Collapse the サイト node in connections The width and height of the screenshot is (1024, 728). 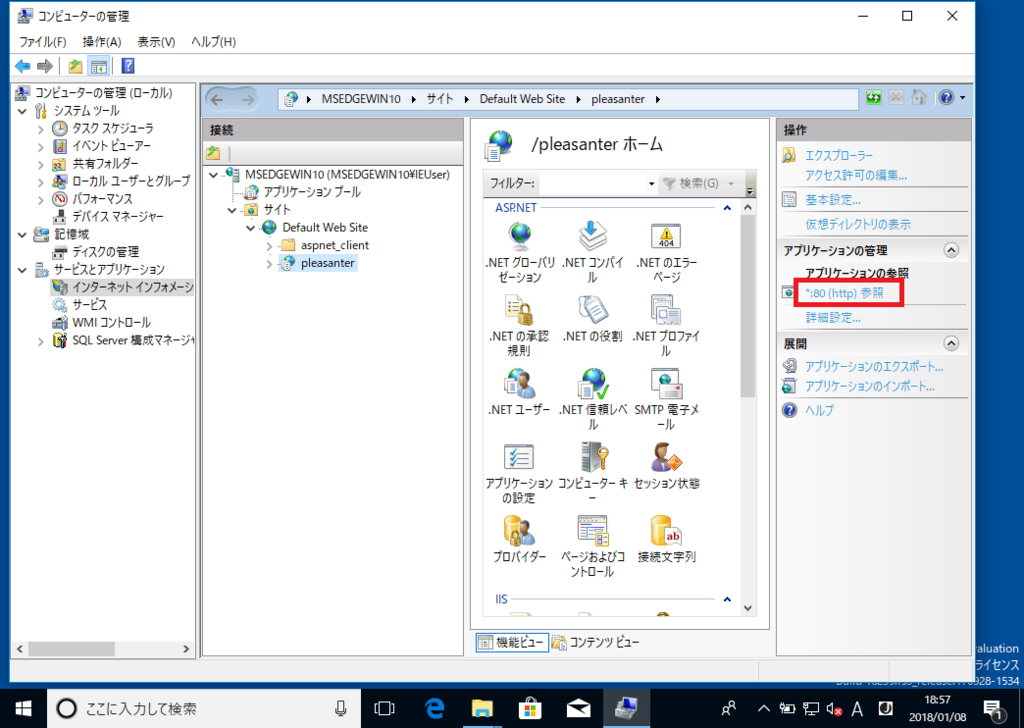point(232,210)
